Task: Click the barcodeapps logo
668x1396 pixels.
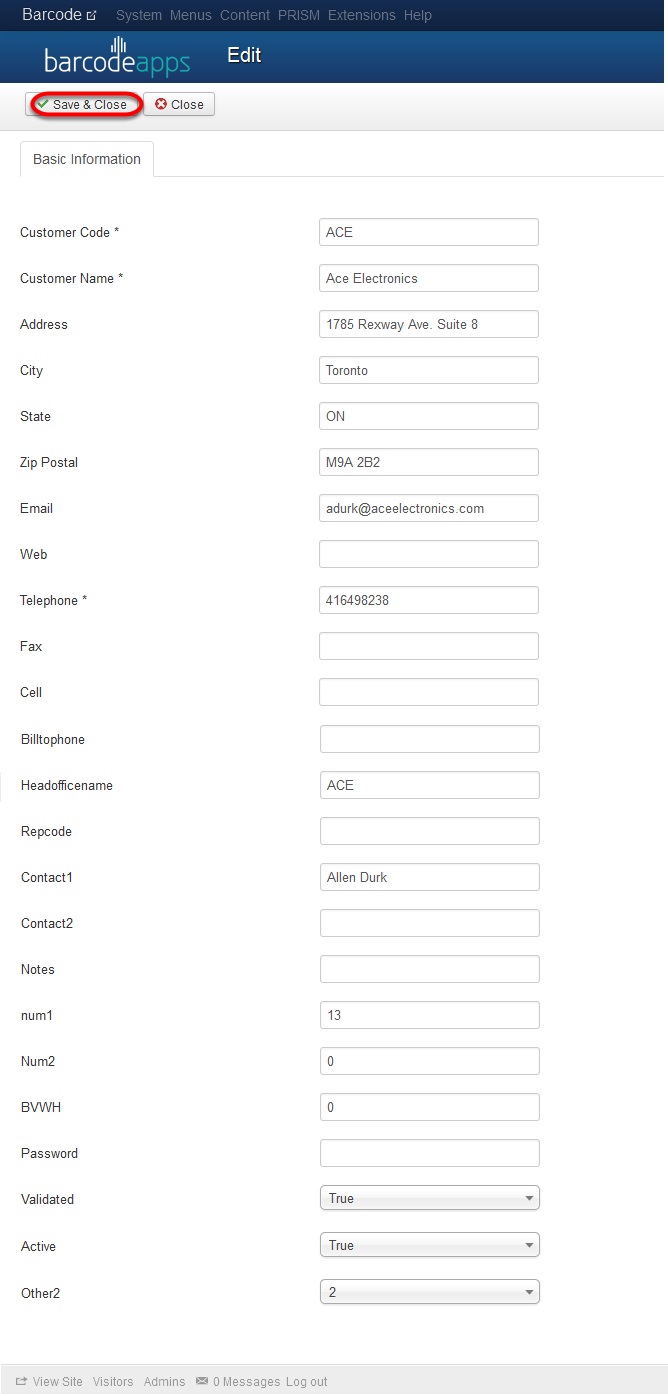Action: pyautogui.click(x=117, y=57)
